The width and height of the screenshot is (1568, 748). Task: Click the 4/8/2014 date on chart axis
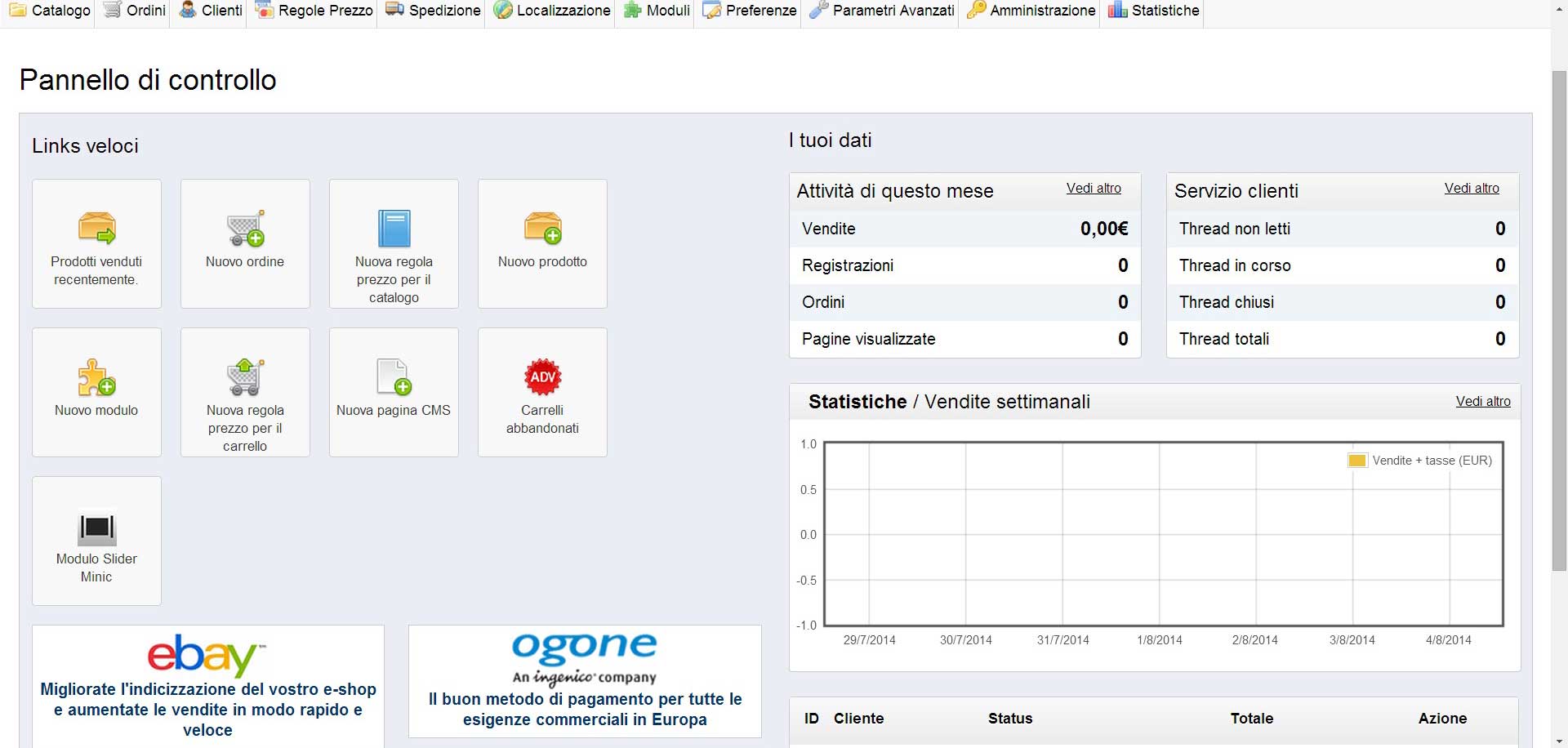1449,640
